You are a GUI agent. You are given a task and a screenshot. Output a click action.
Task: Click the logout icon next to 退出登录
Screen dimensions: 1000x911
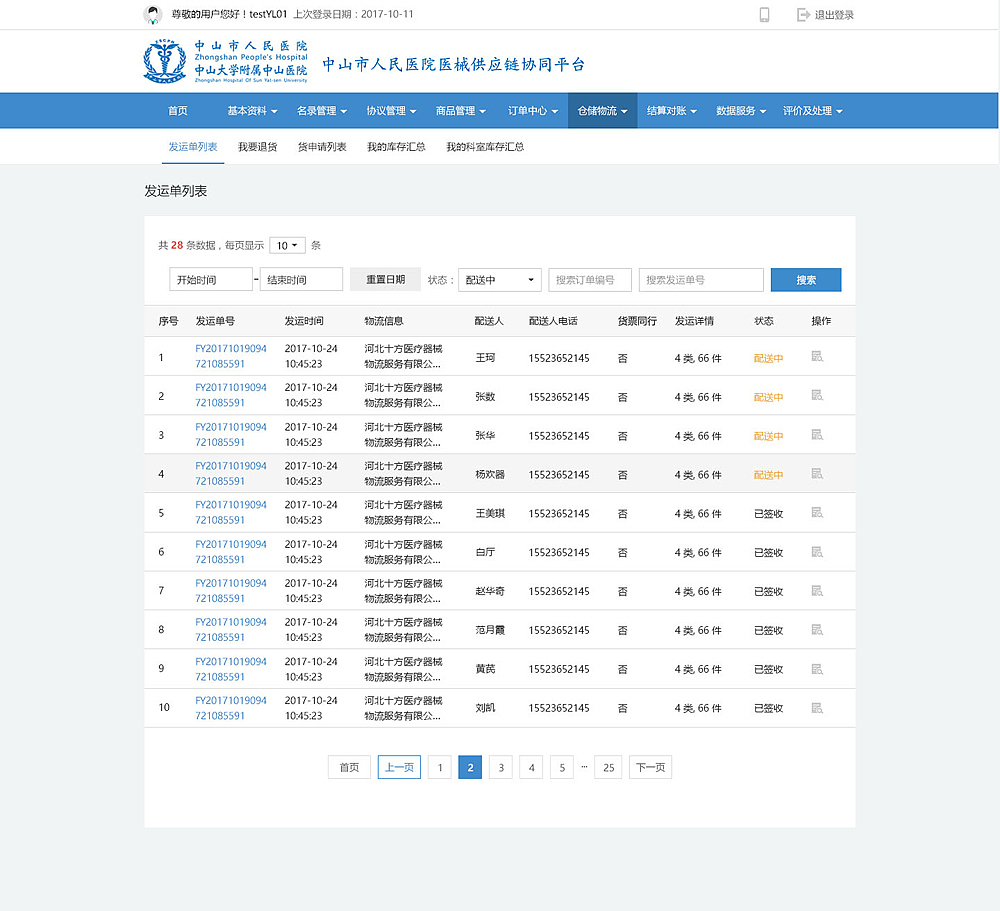[x=803, y=15]
